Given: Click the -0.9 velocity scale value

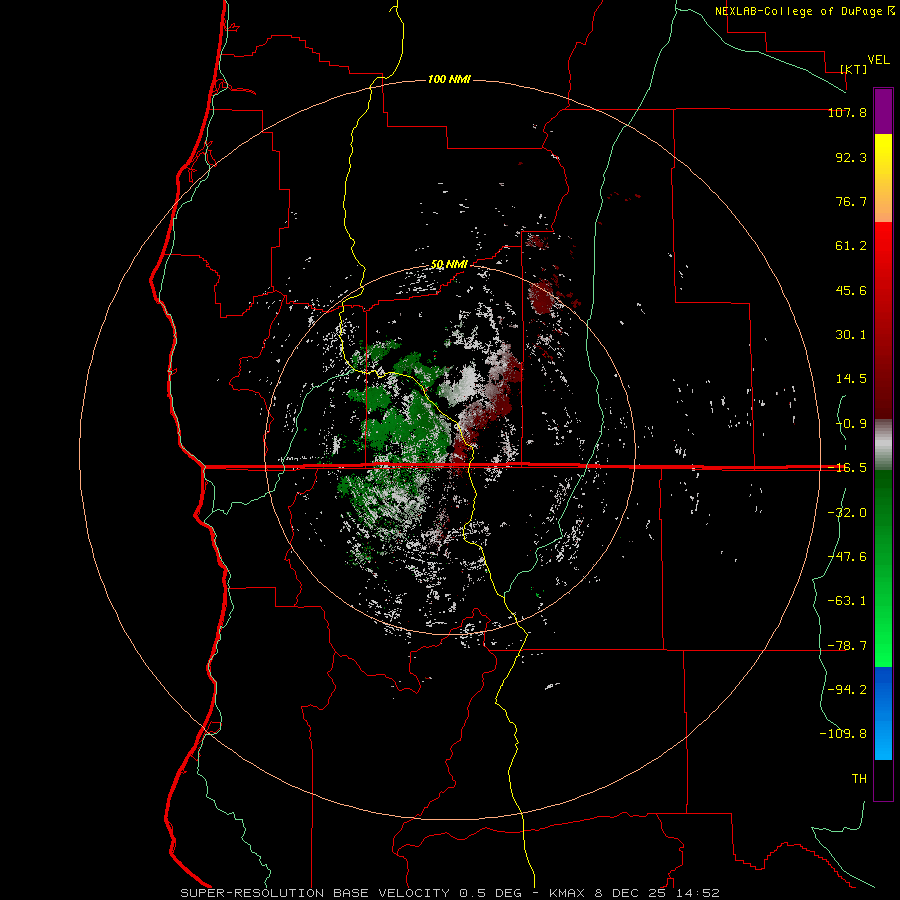Looking at the screenshot, I should 851,424.
